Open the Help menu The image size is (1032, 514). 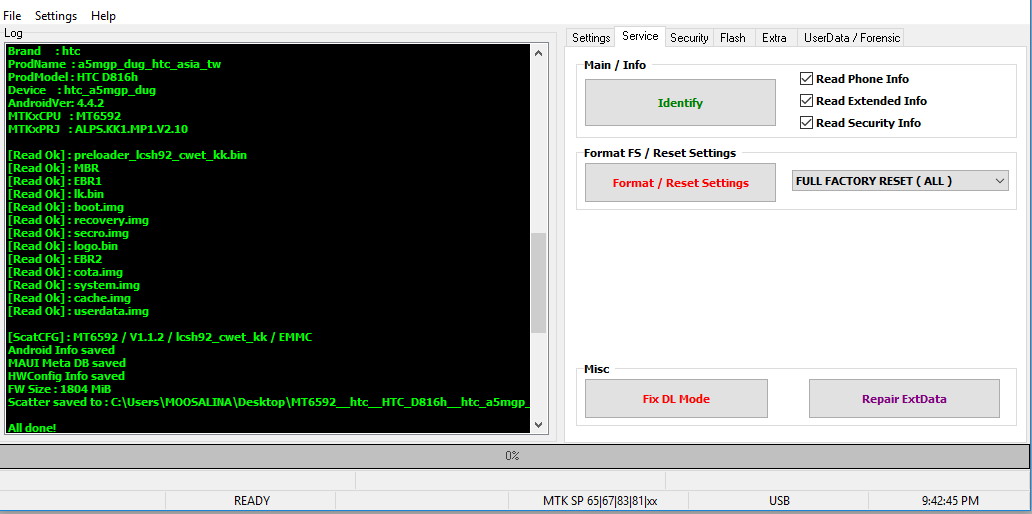(103, 16)
